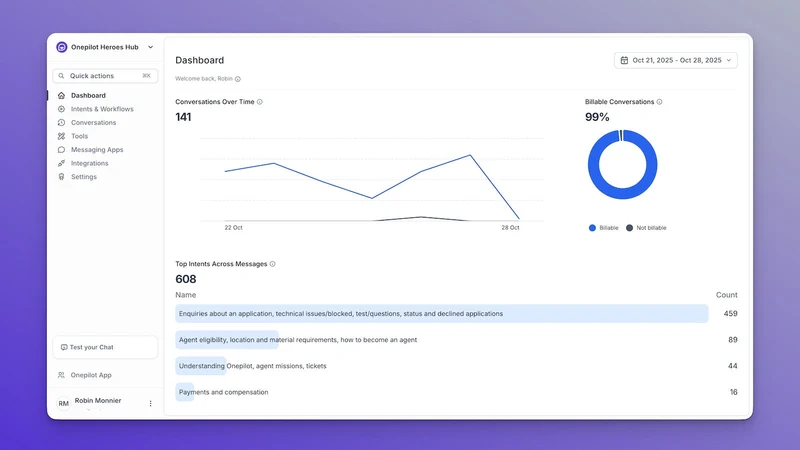Click the 608 top intents total

tap(186, 279)
